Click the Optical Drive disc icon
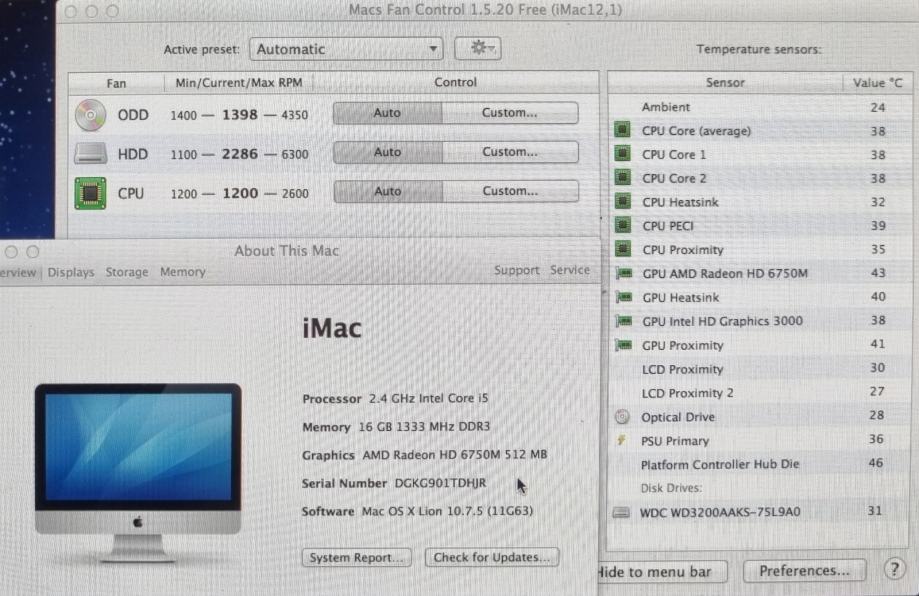 point(622,417)
